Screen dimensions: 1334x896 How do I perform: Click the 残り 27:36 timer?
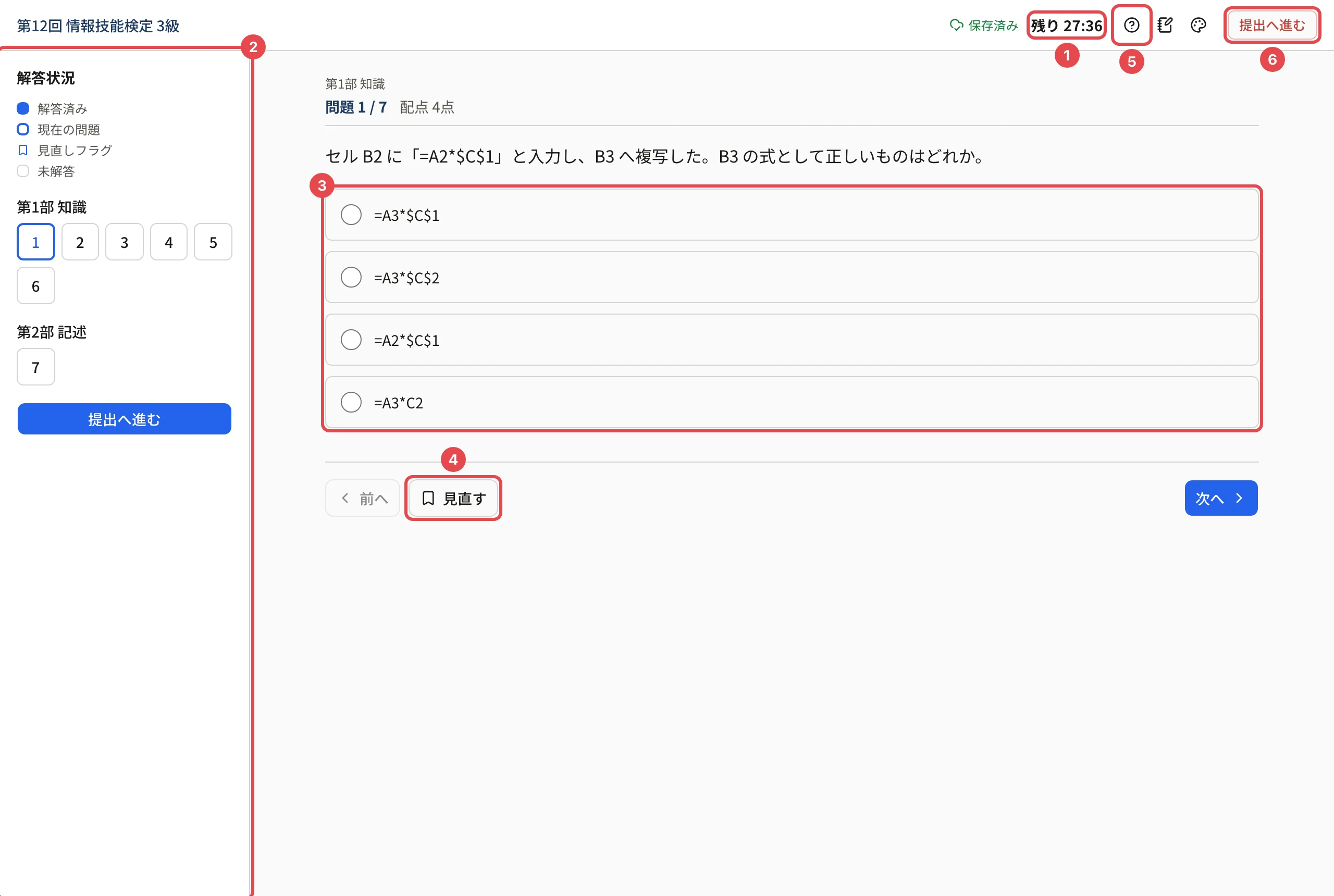coord(1067,25)
